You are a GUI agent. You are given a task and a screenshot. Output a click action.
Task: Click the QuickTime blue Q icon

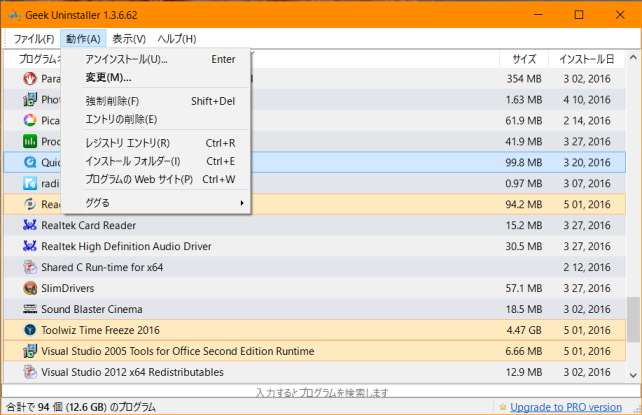pos(30,162)
